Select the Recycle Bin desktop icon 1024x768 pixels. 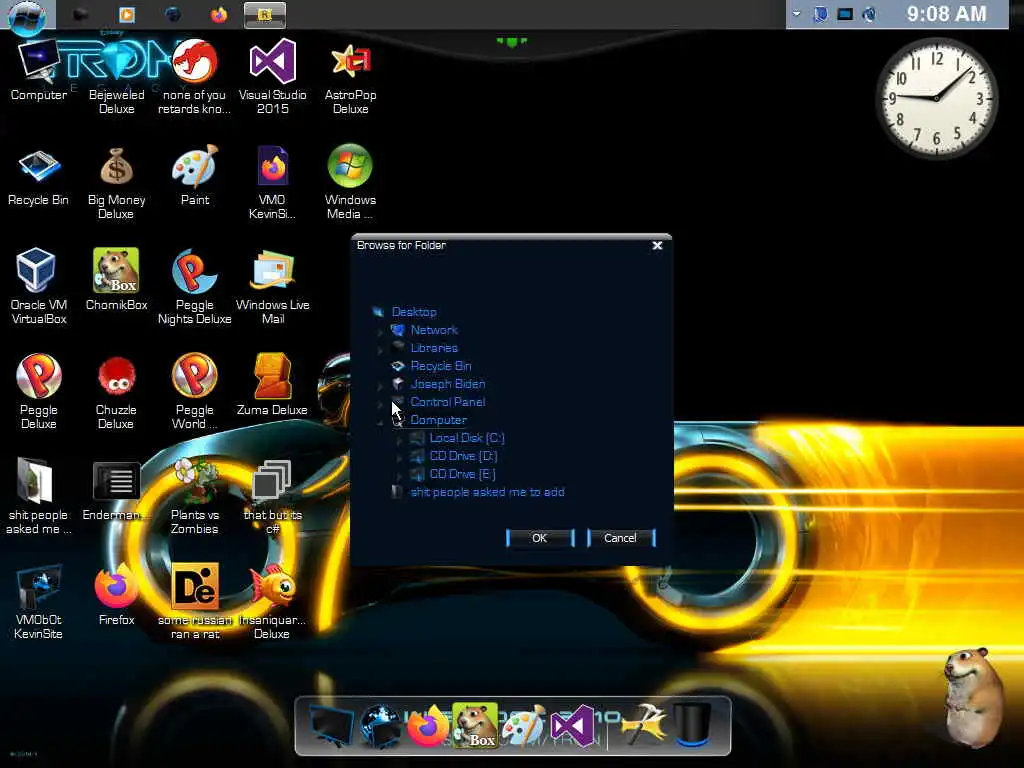(x=38, y=178)
